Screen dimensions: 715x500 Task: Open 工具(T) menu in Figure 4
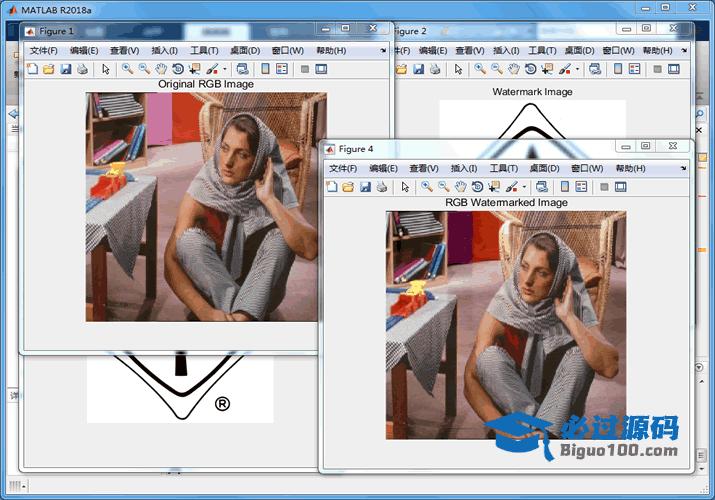tap(504, 169)
